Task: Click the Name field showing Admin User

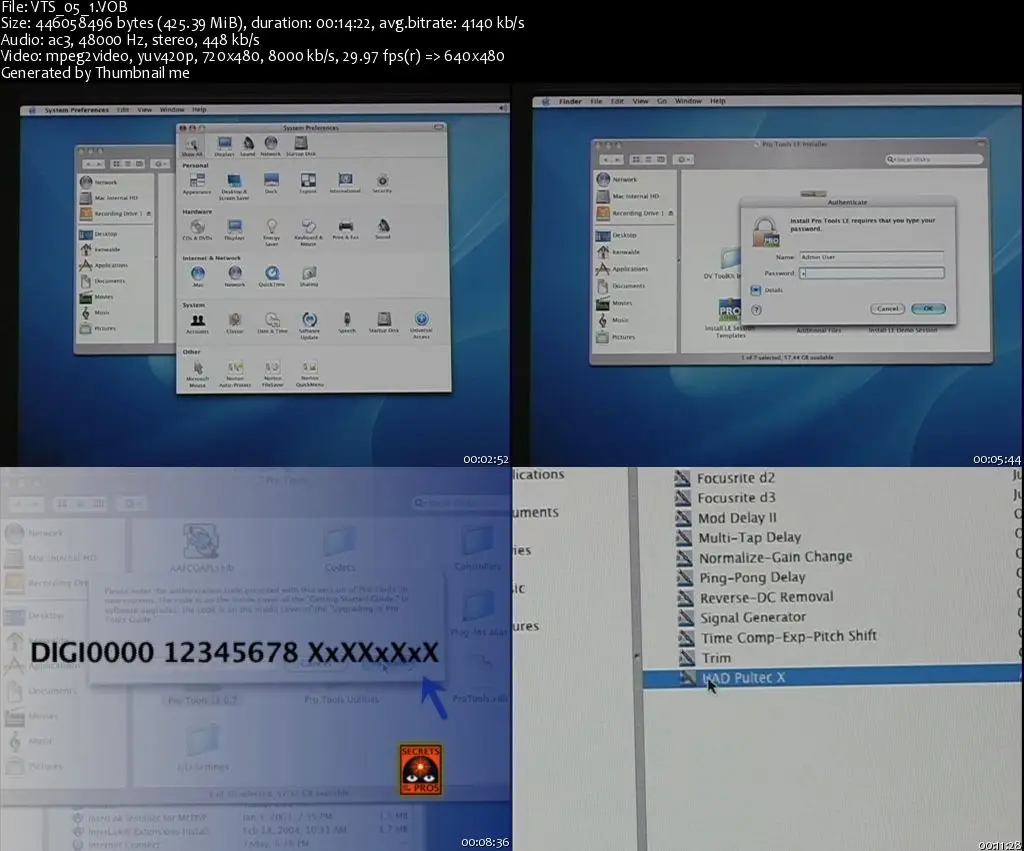Action: tap(871, 257)
